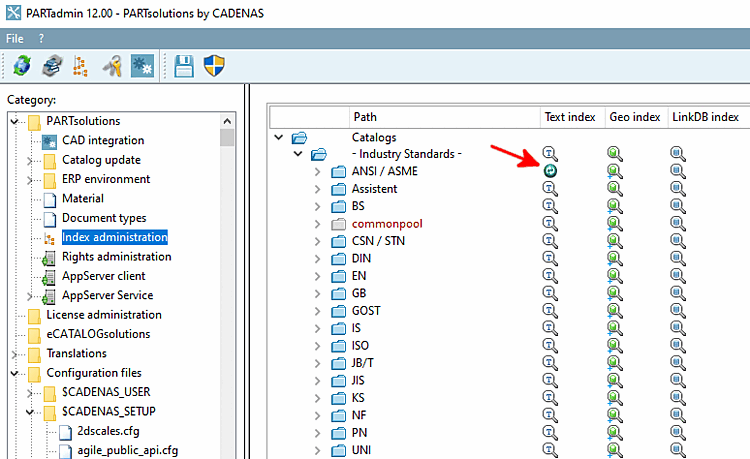Click green update icon in ANSI / ASME row
Viewport: 750px width, 459px height.
pyautogui.click(x=550, y=171)
